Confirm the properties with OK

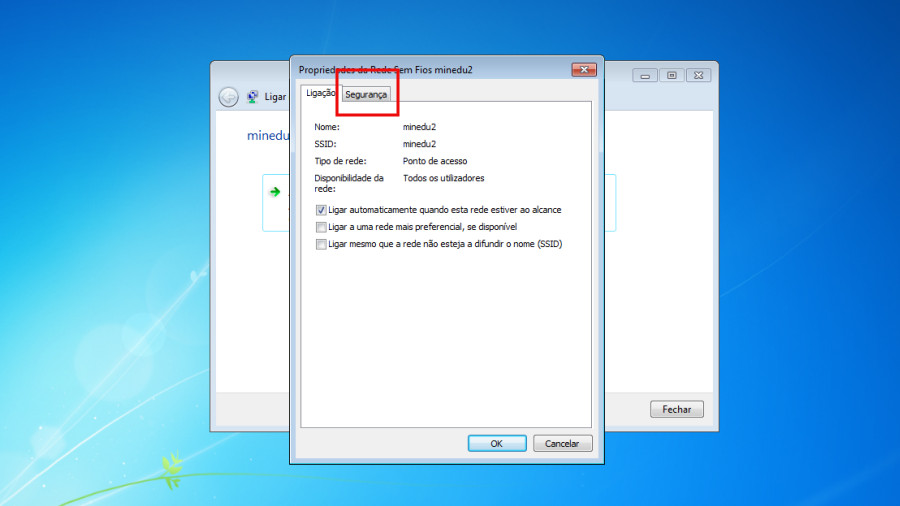coord(497,443)
